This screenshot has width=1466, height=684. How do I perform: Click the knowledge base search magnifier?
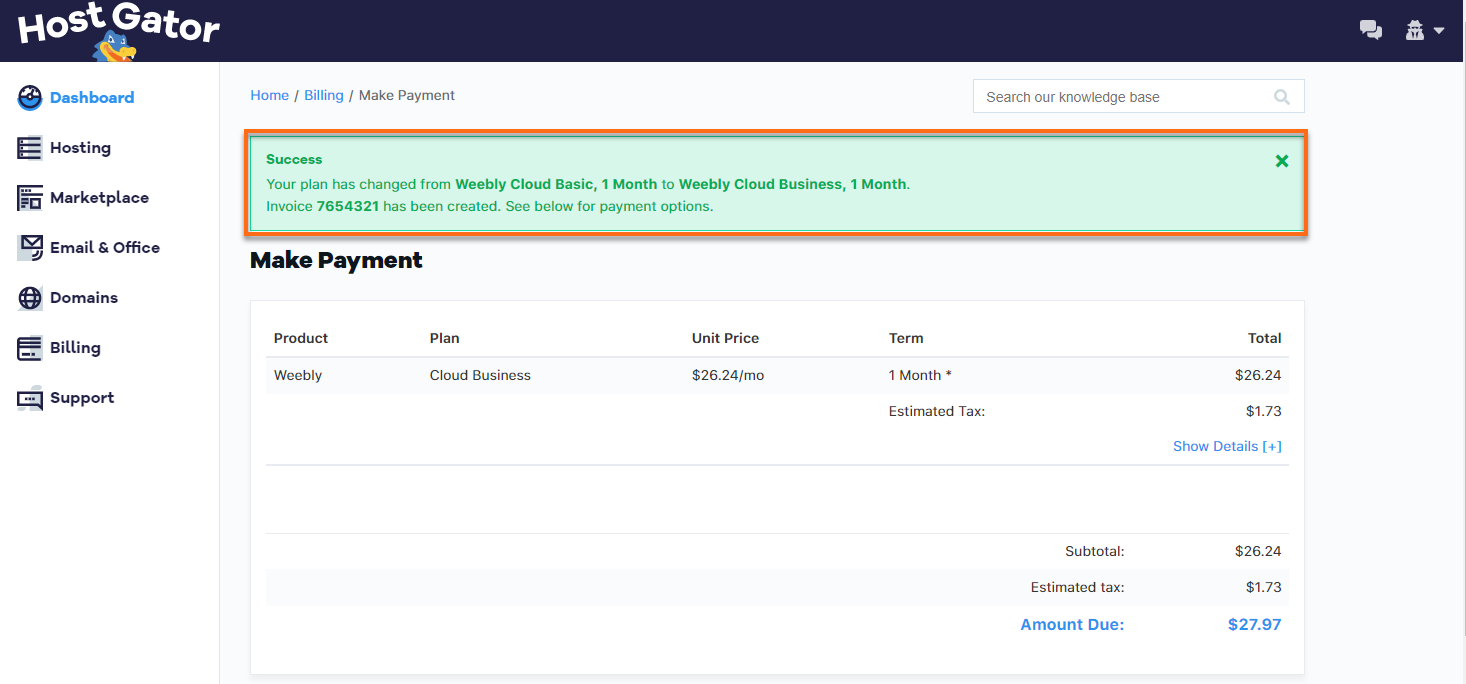[1282, 97]
